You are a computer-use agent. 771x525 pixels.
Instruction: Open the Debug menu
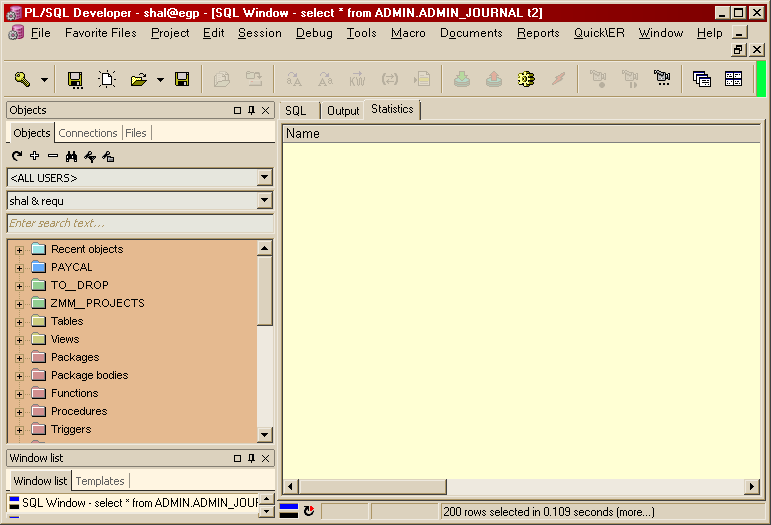point(314,33)
